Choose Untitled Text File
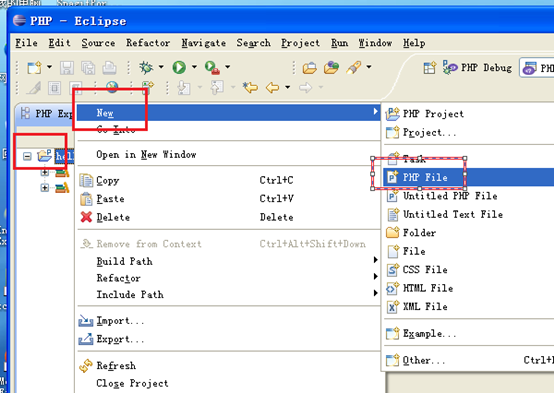Screen dimensions: 554x393 click(468, 214)
